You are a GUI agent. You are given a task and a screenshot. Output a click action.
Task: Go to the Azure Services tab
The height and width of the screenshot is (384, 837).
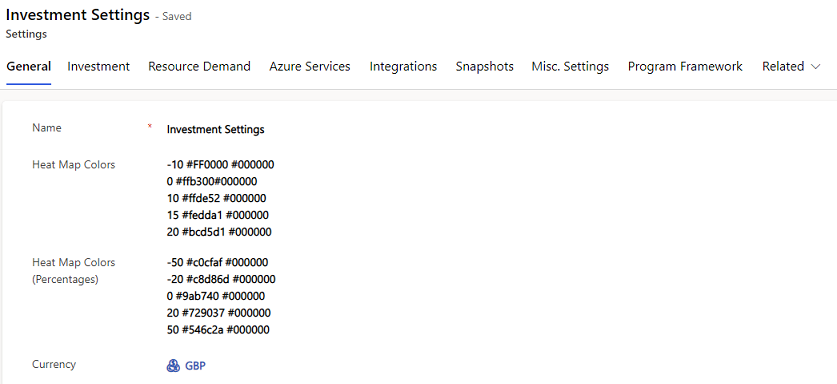pyautogui.click(x=310, y=67)
